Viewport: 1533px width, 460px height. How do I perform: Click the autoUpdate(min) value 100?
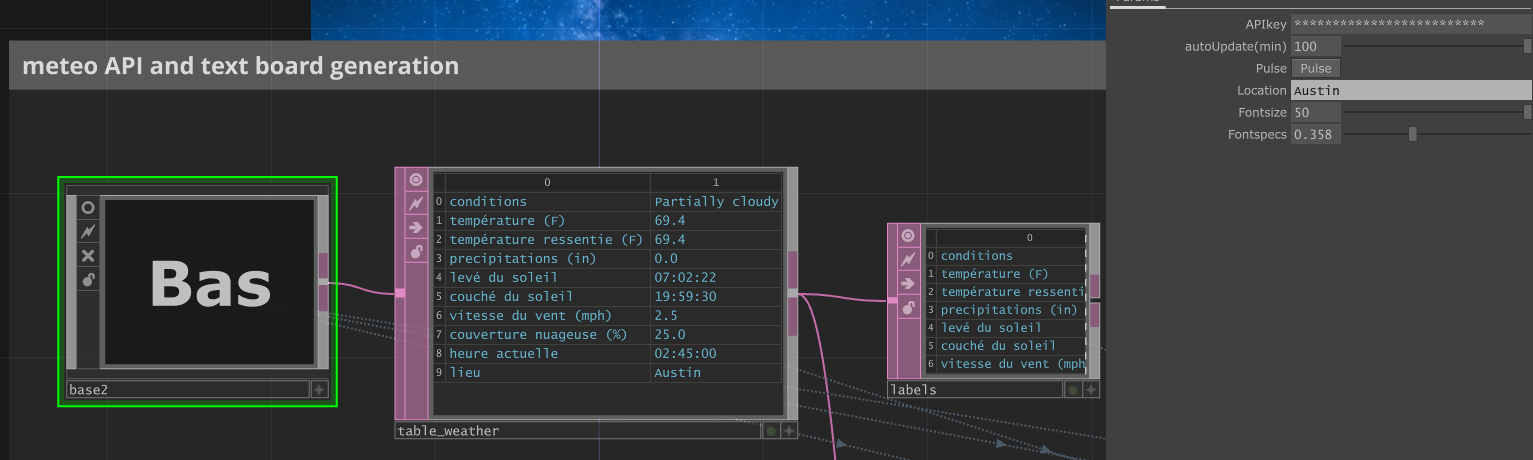pos(1316,47)
